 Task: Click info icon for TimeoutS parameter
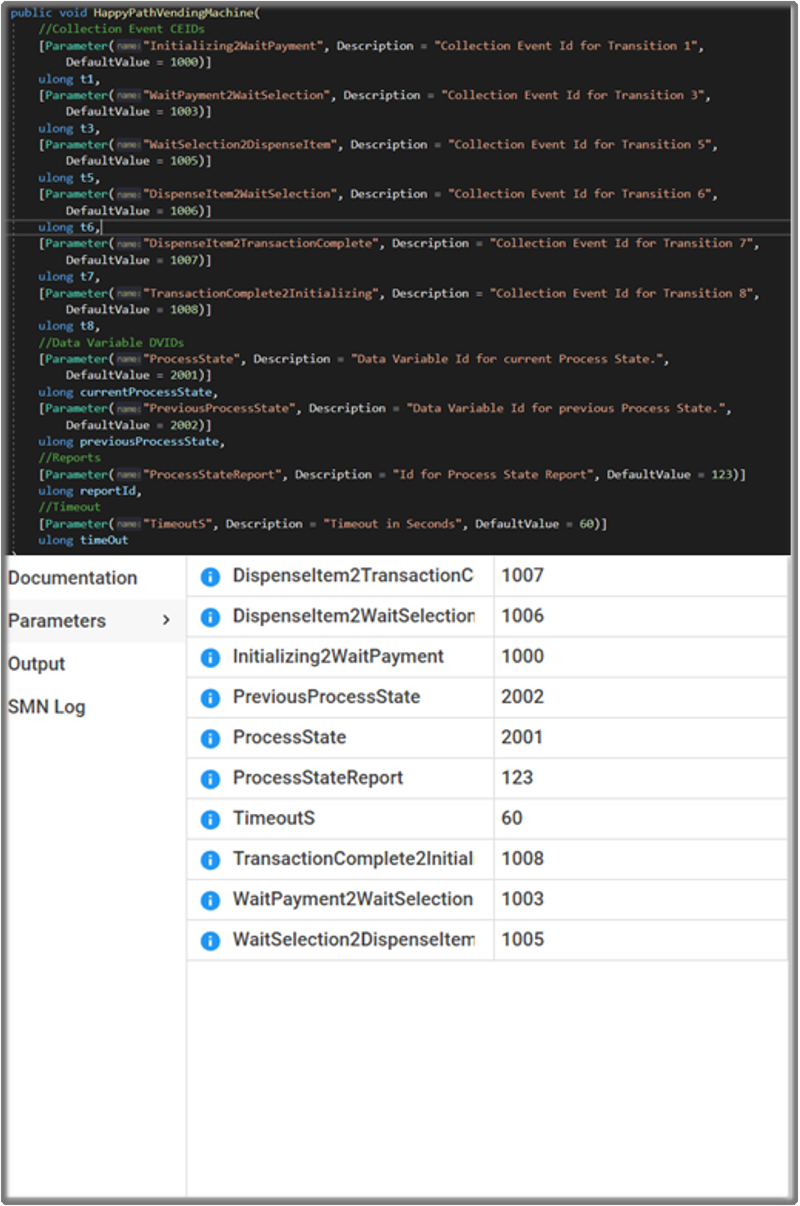coord(210,819)
